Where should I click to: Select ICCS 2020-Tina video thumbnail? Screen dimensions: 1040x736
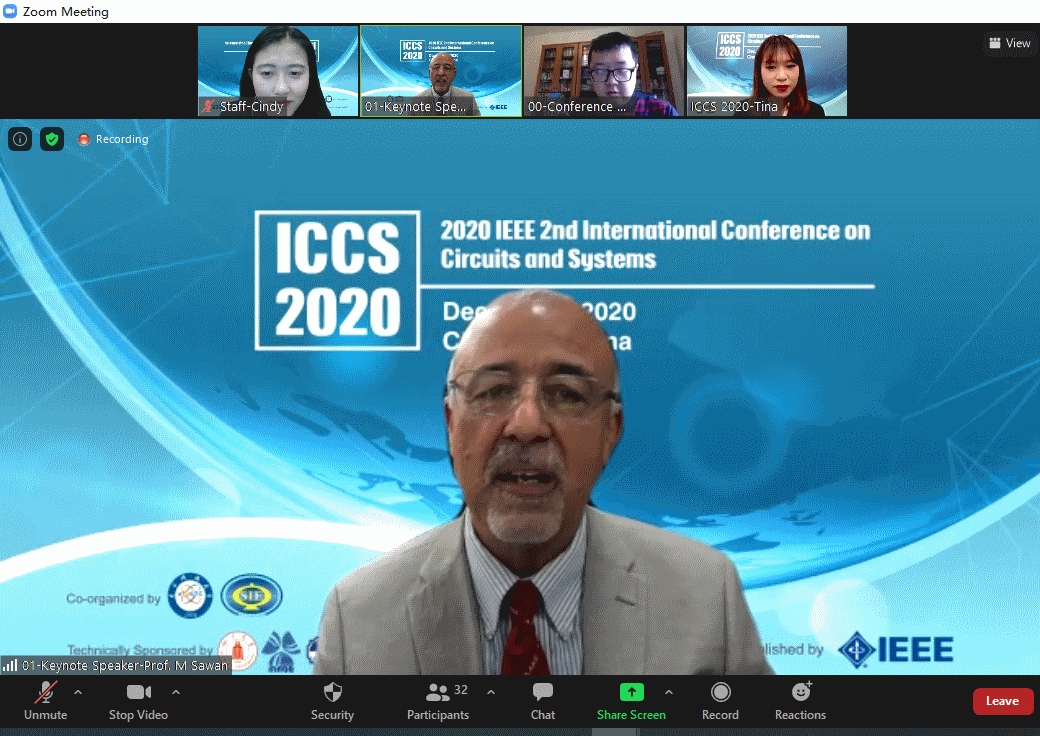(767, 71)
